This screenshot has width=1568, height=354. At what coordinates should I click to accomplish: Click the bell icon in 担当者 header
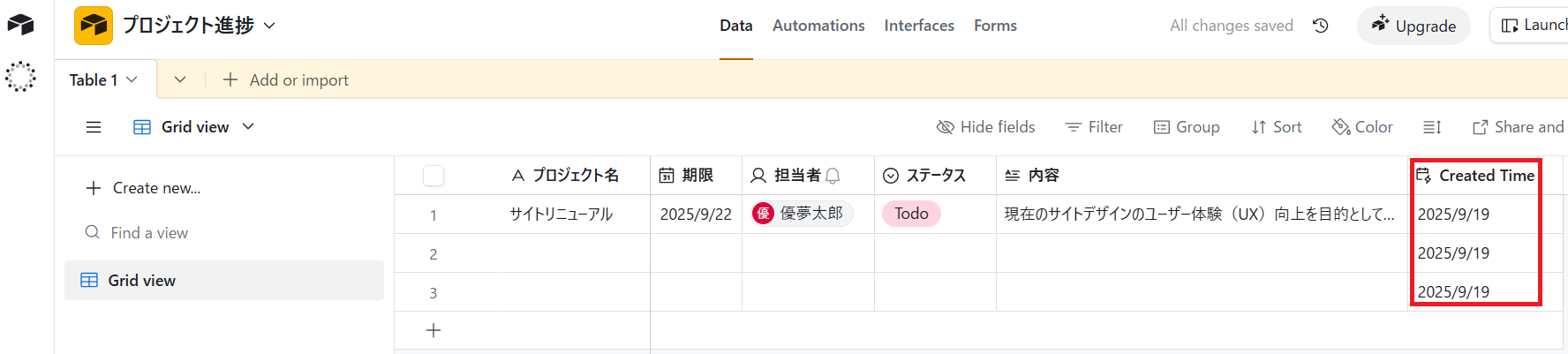pyautogui.click(x=833, y=176)
